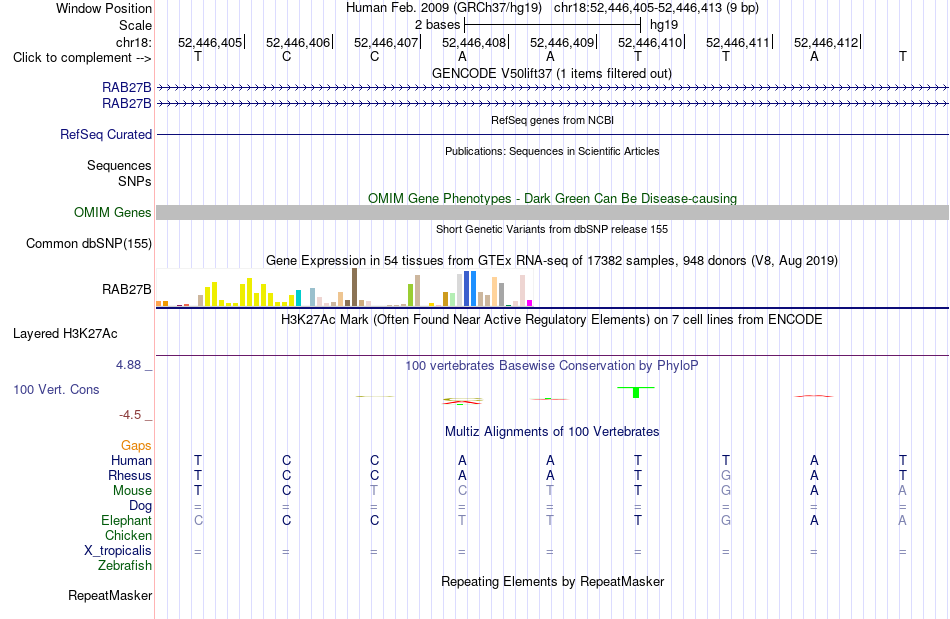Screen dimensions: 950x619
Task: Open the "RefSeq genes from NCBI" track title
Action: coord(552,120)
